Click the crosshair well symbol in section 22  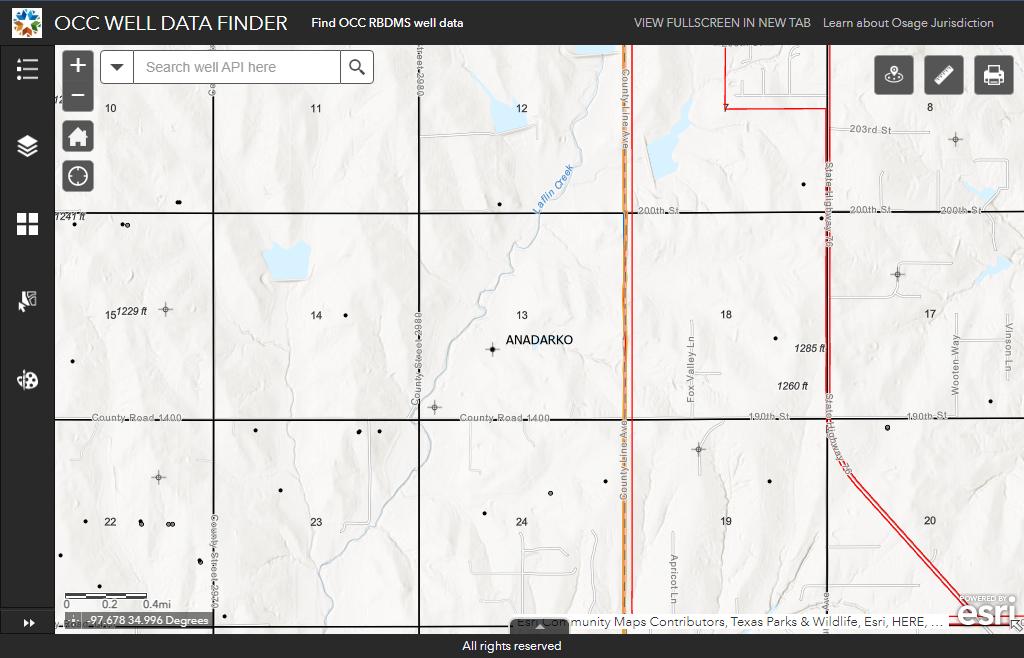point(159,478)
